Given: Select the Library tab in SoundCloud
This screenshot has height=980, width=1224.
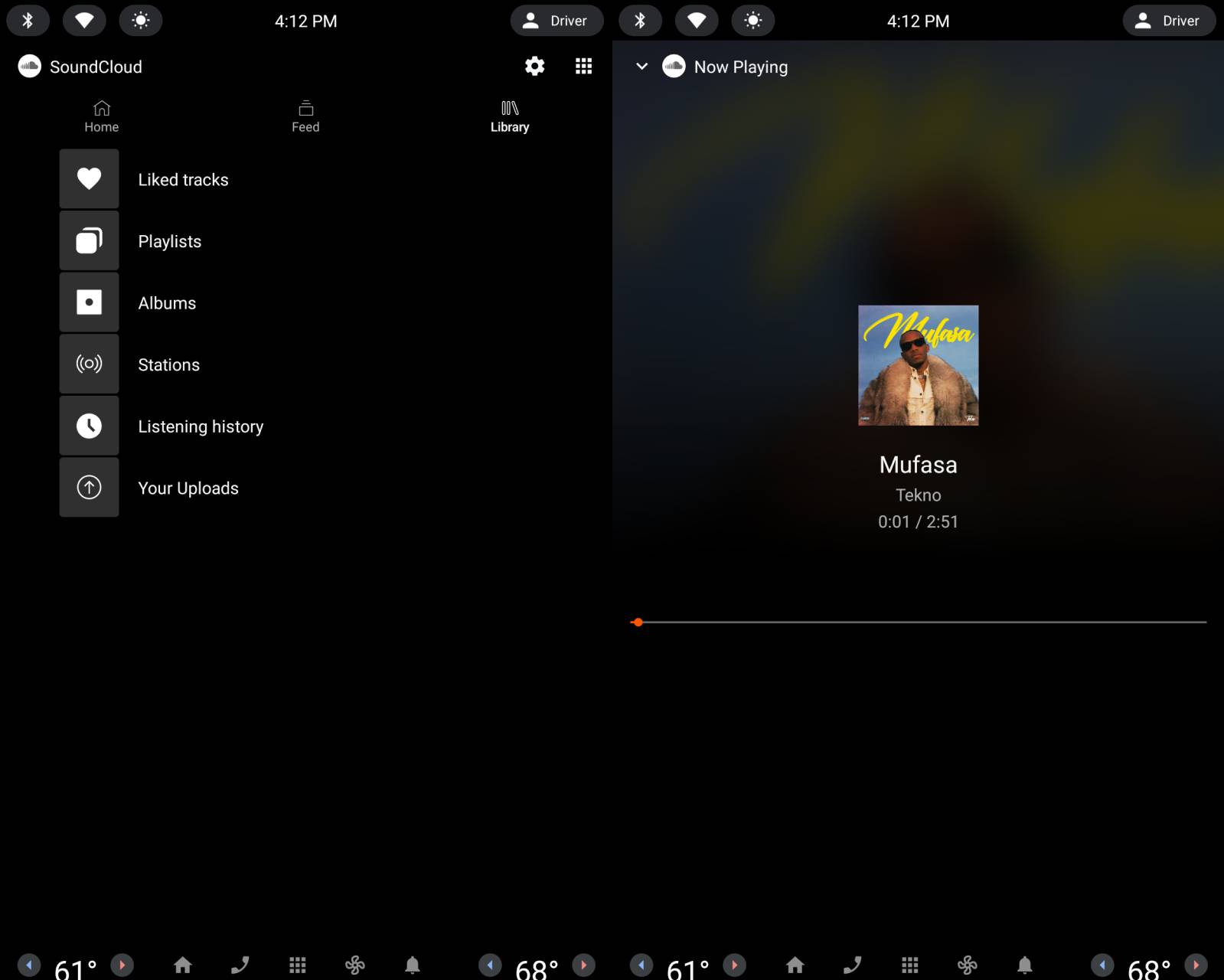Looking at the screenshot, I should [x=510, y=116].
